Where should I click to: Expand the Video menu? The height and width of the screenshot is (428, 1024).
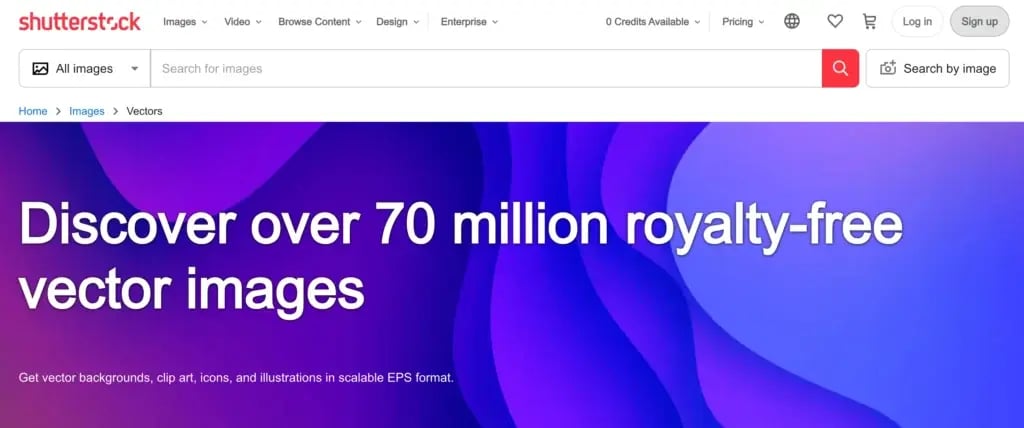(x=243, y=21)
